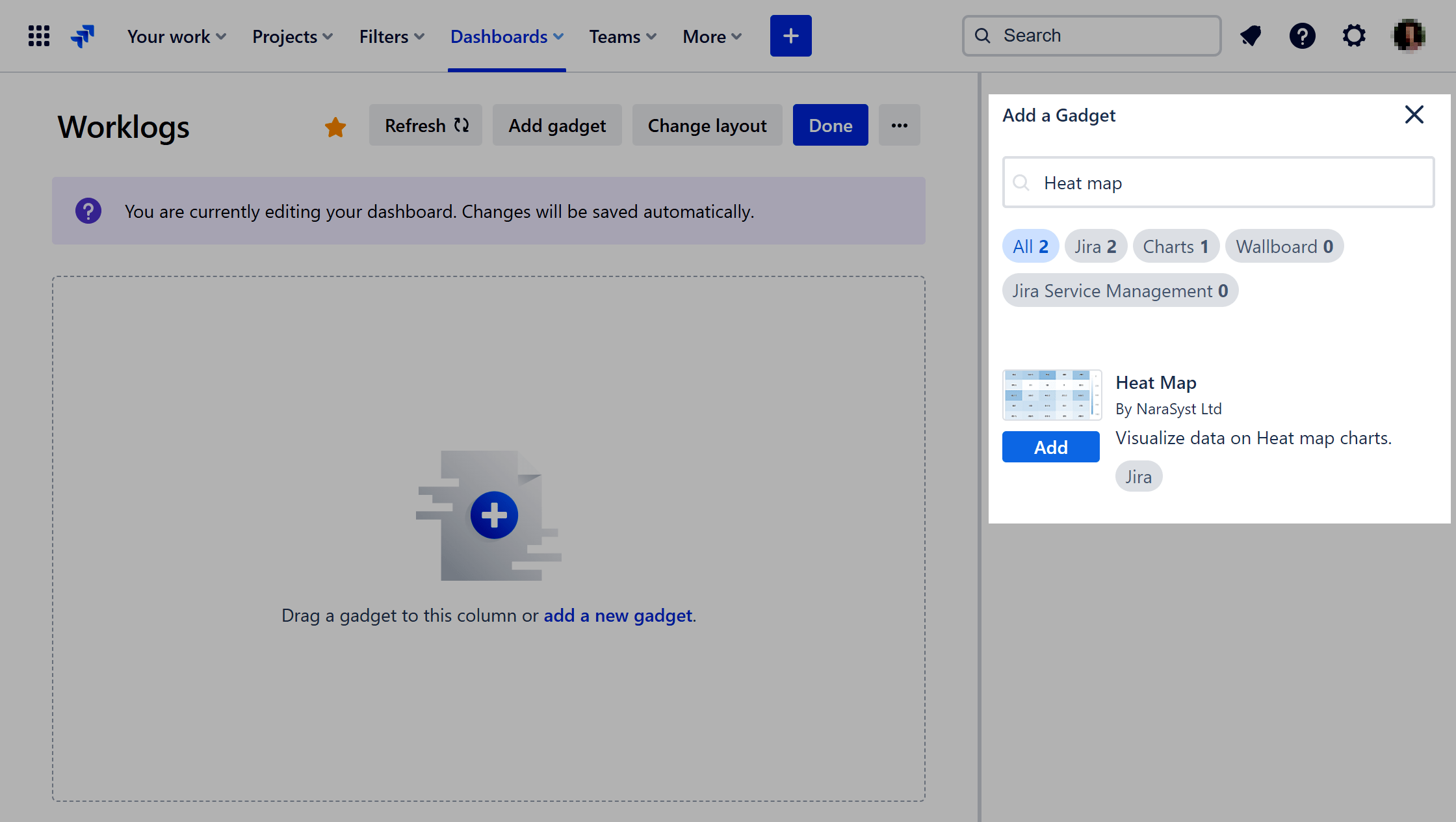Image resolution: width=1456 pixels, height=822 pixels.
Task: Open the Filters dropdown
Action: click(x=391, y=36)
